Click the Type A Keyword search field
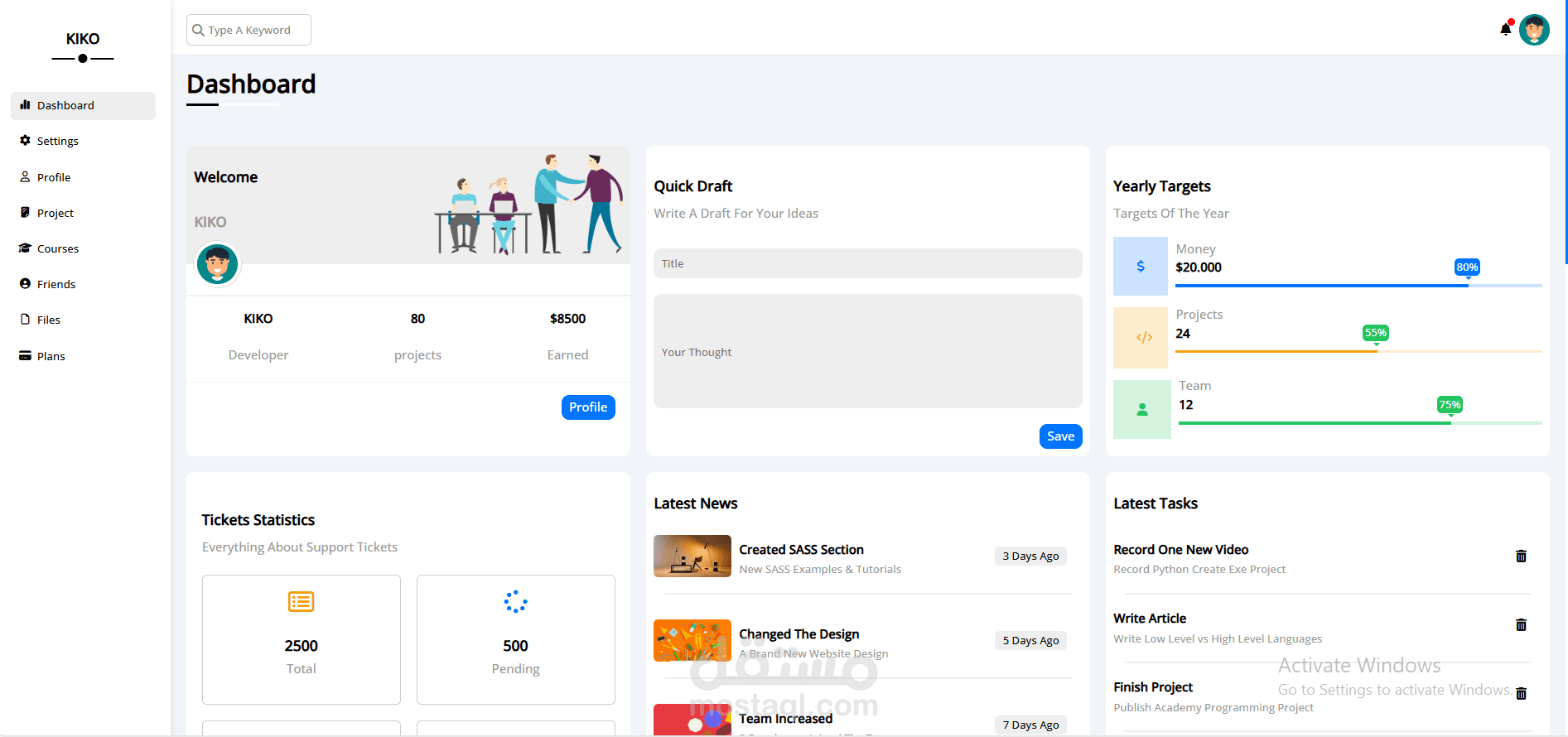Image resolution: width=1568 pixels, height=737 pixels. (248, 30)
